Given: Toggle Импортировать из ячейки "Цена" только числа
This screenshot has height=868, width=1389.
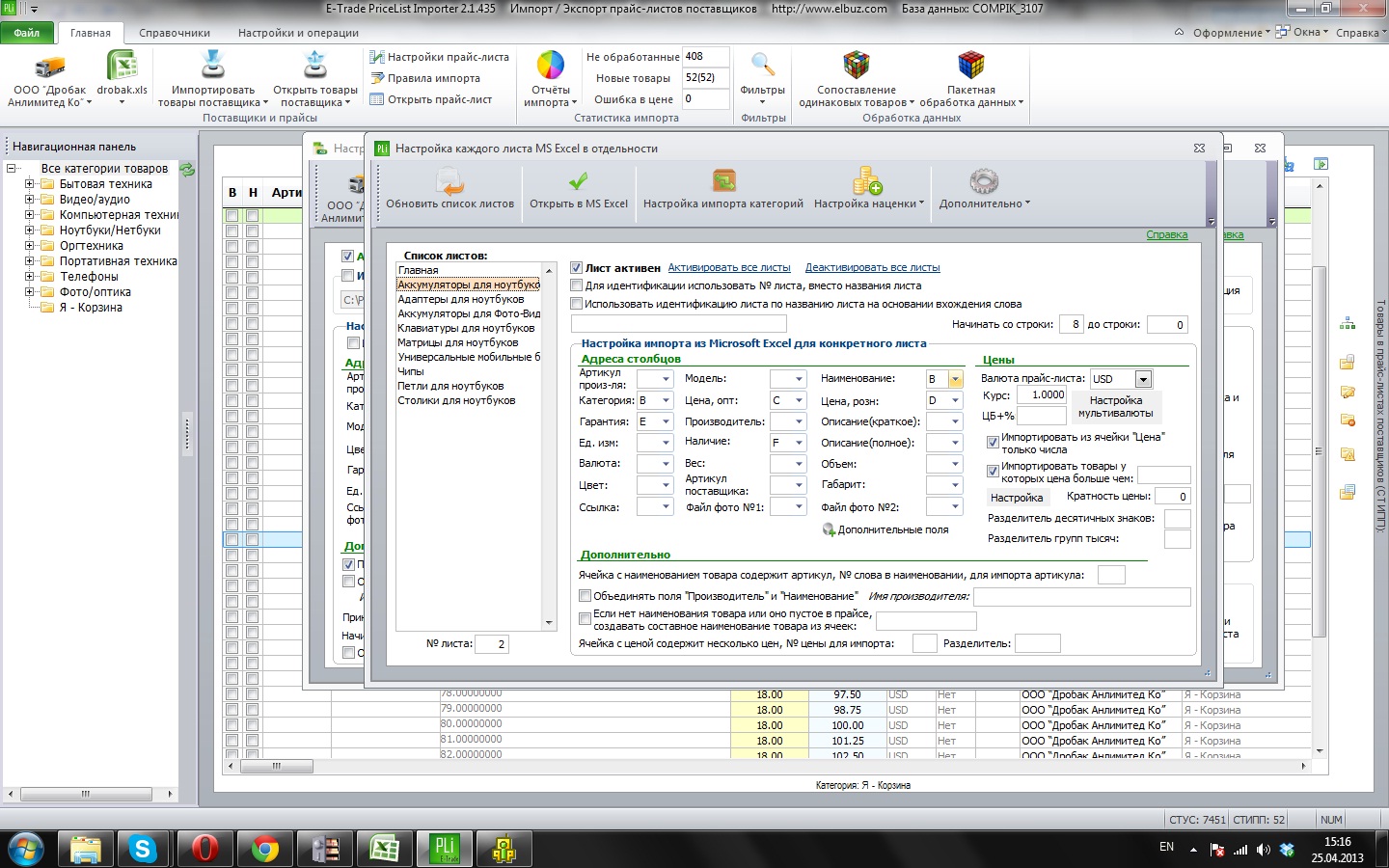Looking at the screenshot, I should pos(993,442).
